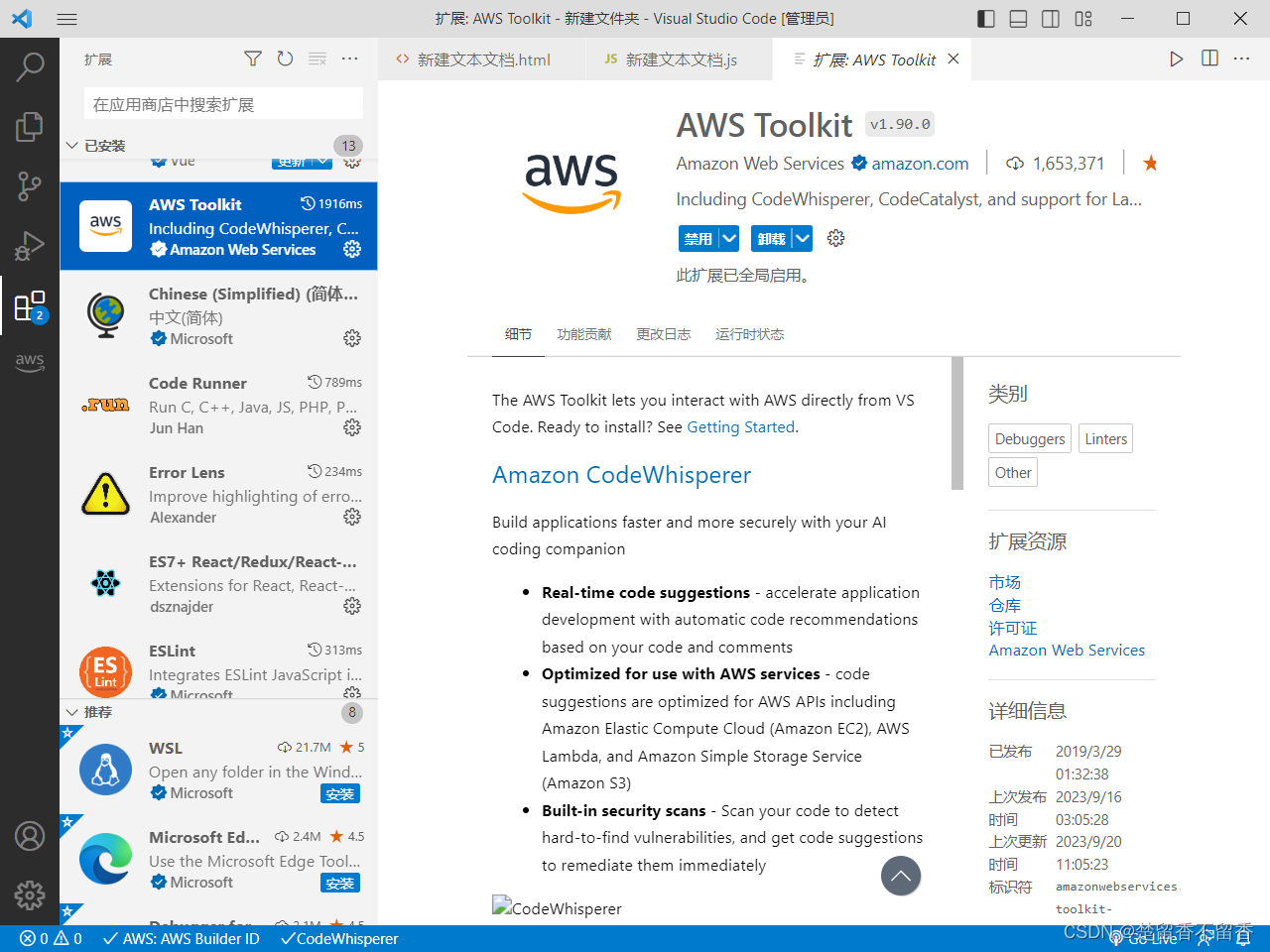This screenshot has height=952, width=1270.
Task: Toggle primary side bar layout icon
Action: click(986, 19)
